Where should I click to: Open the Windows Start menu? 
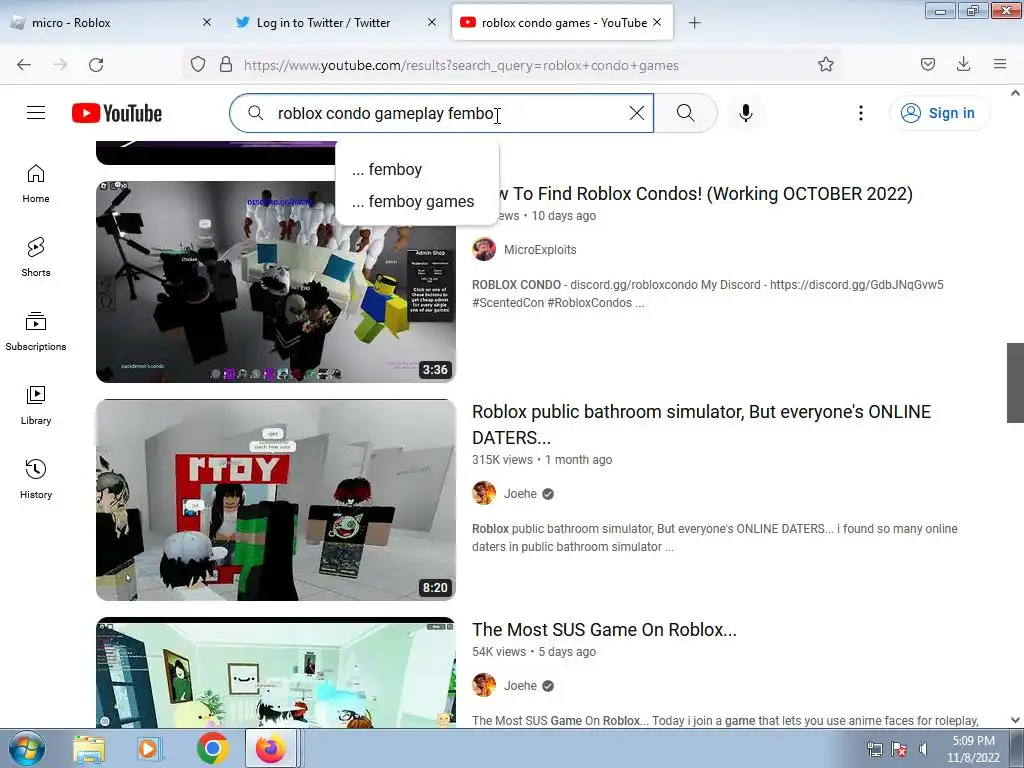click(x=26, y=748)
